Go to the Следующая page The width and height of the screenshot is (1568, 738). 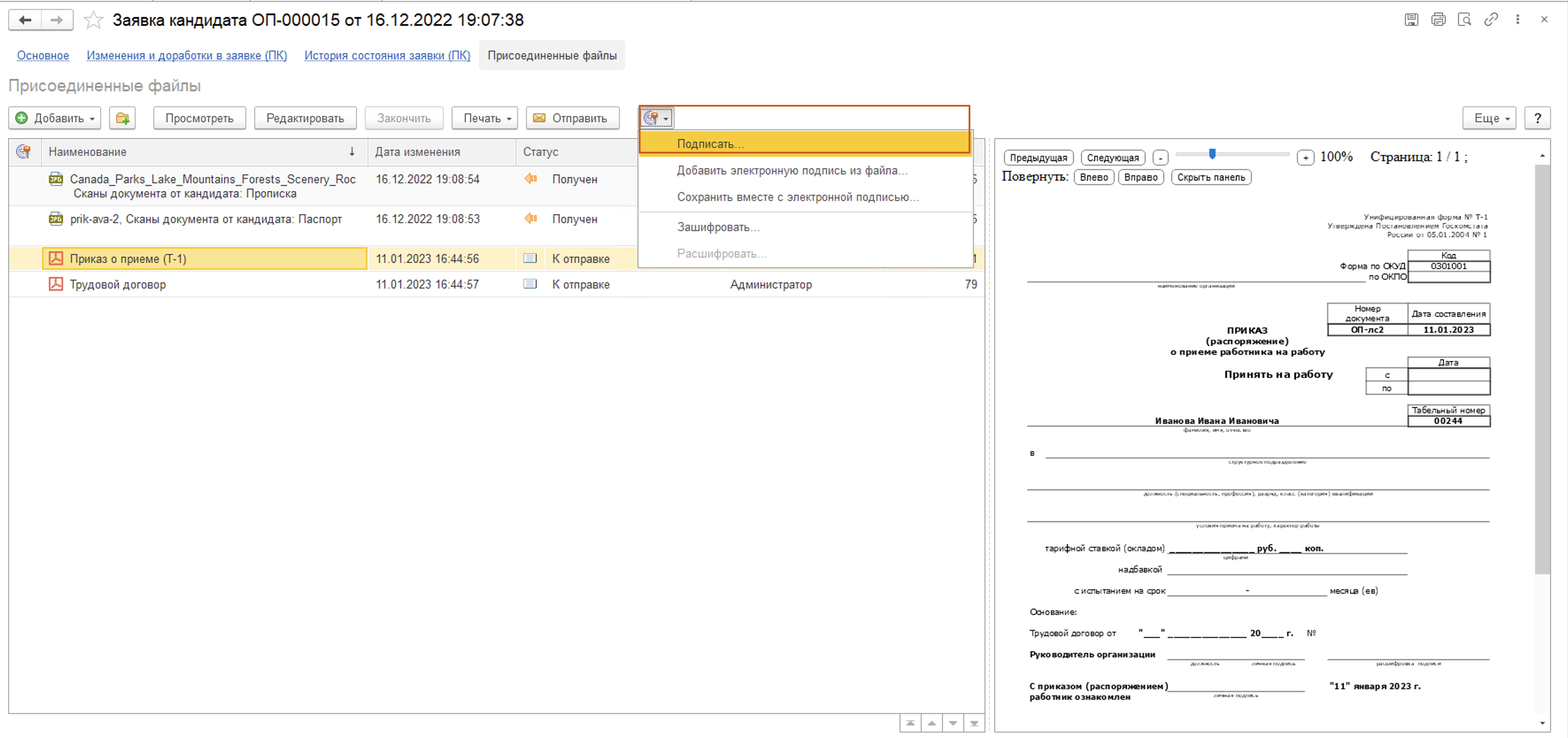pyautogui.click(x=1113, y=158)
